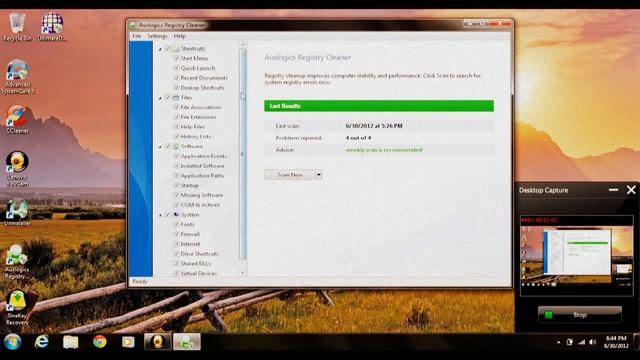Launch the CCleaner desktop shortcut

[17, 119]
